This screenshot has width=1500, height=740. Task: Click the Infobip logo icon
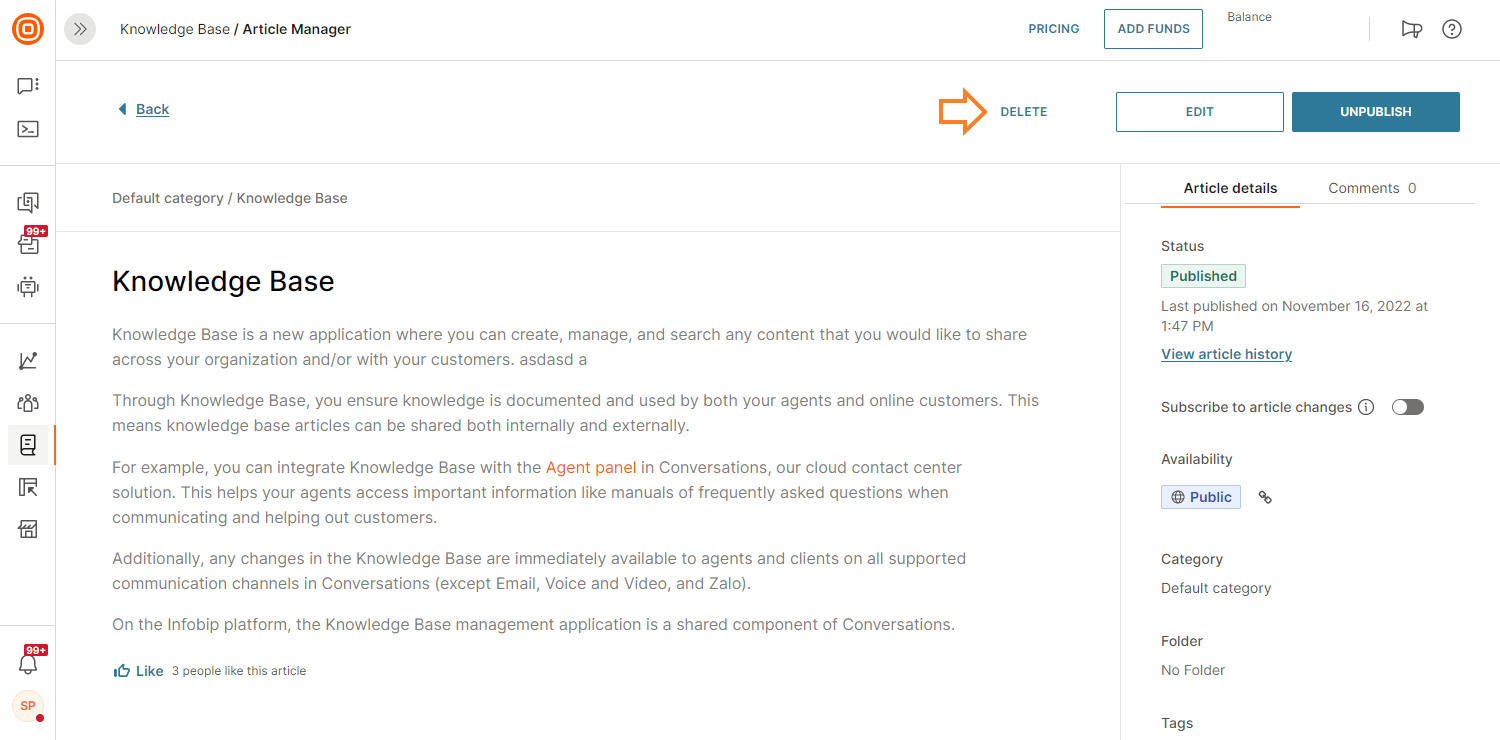[x=27, y=29]
